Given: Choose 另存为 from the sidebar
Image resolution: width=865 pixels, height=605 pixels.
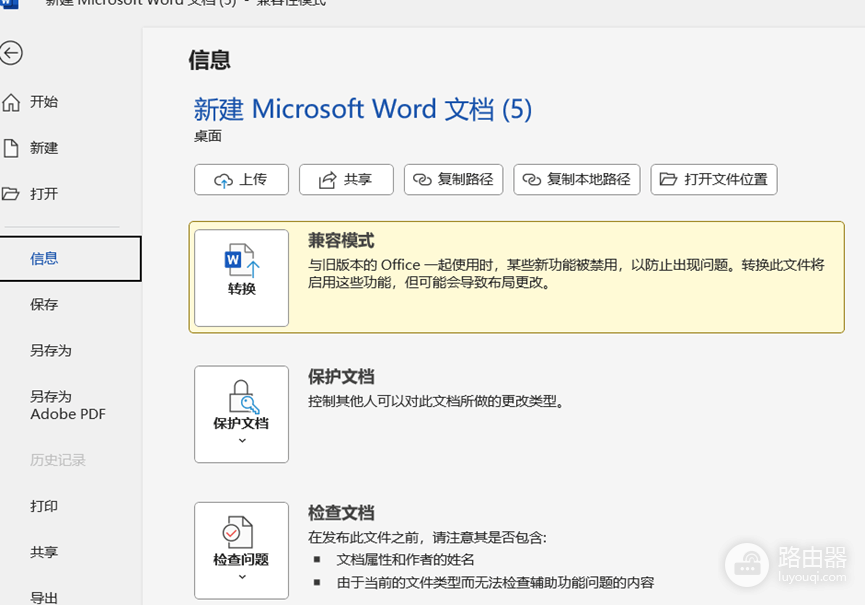Looking at the screenshot, I should tap(51, 350).
